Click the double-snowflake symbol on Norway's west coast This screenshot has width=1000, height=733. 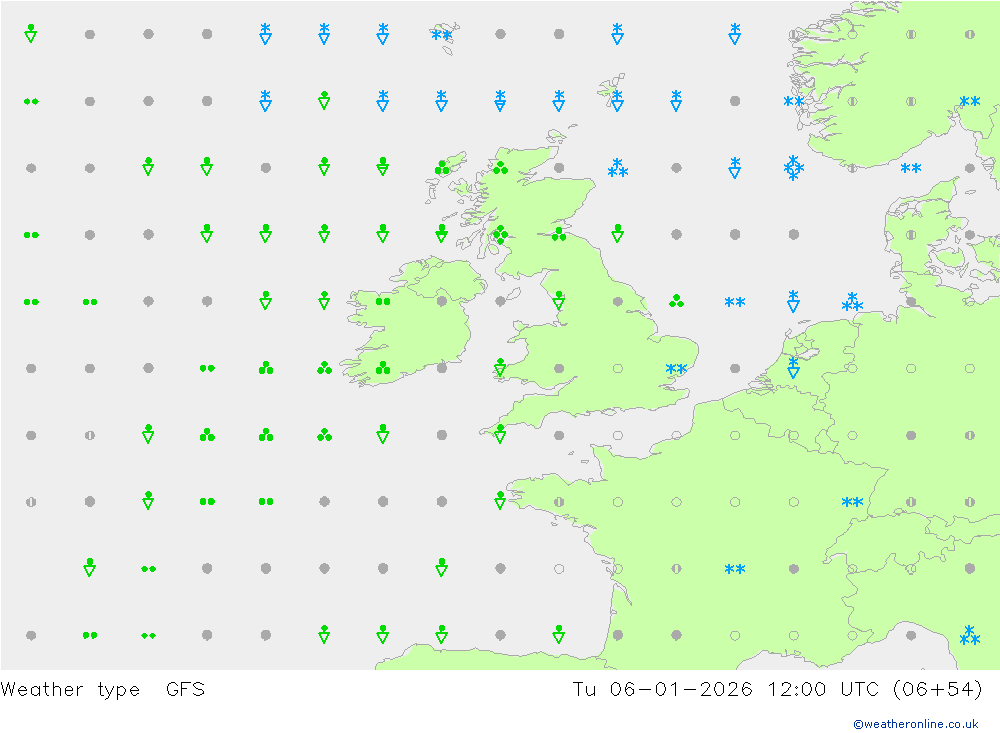[x=793, y=101]
